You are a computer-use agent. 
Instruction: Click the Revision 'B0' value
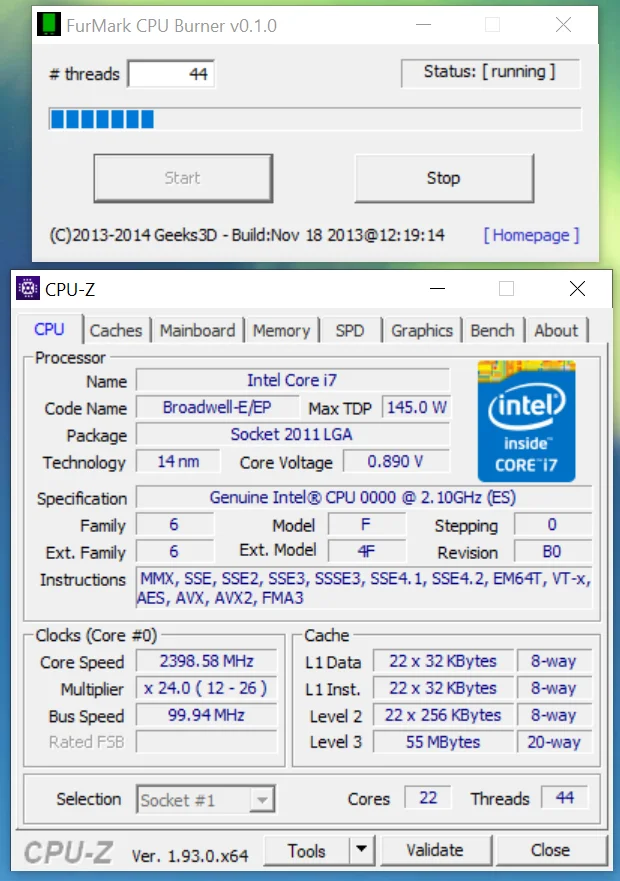click(x=552, y=552)
